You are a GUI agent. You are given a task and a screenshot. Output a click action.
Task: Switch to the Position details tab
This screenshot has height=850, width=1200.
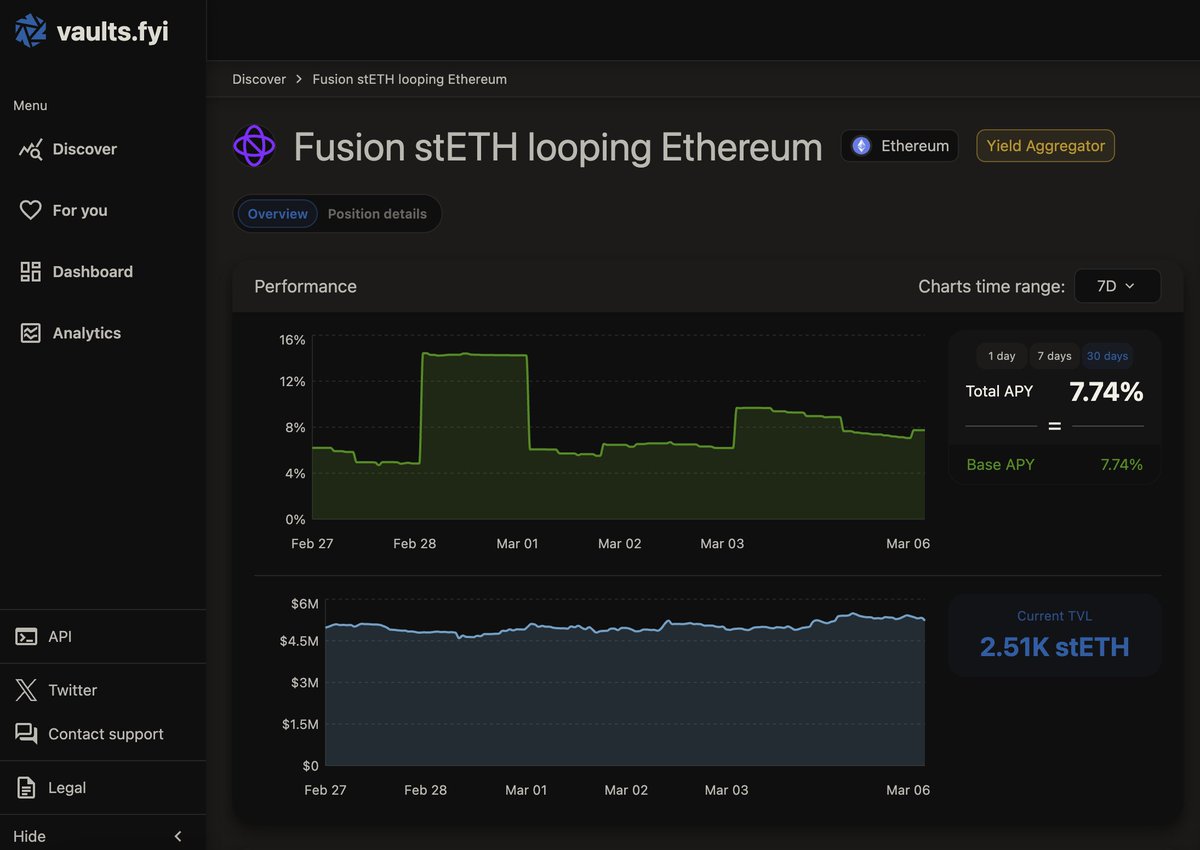pos(377,214)
